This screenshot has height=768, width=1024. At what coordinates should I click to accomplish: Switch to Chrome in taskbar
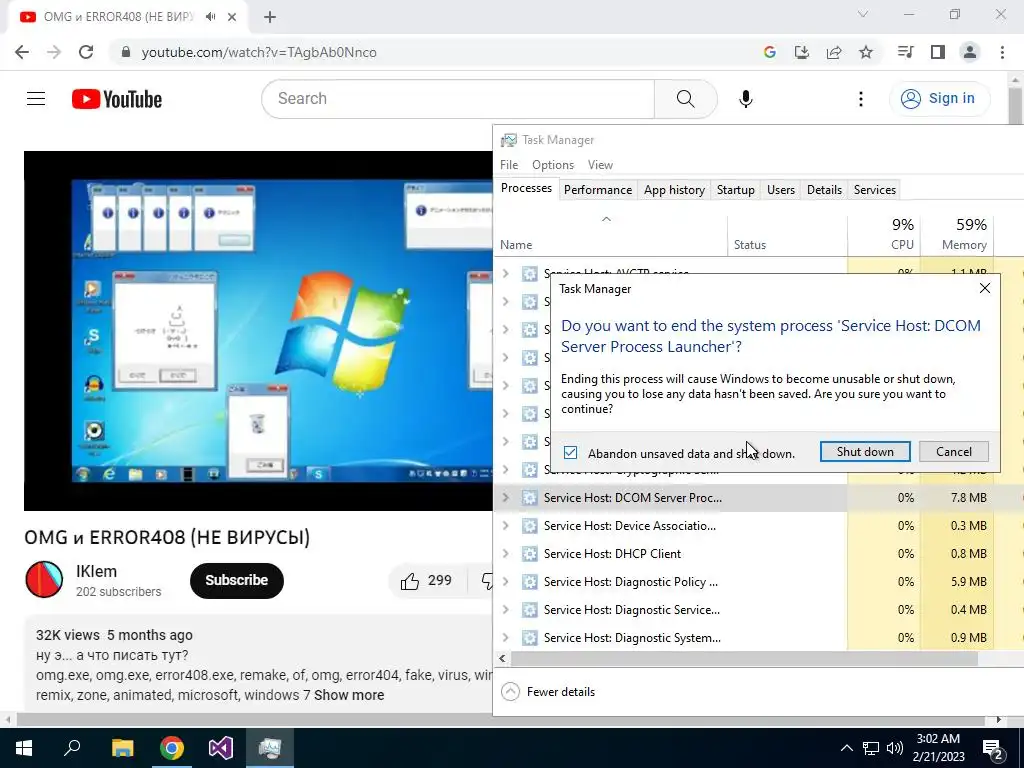172,748
